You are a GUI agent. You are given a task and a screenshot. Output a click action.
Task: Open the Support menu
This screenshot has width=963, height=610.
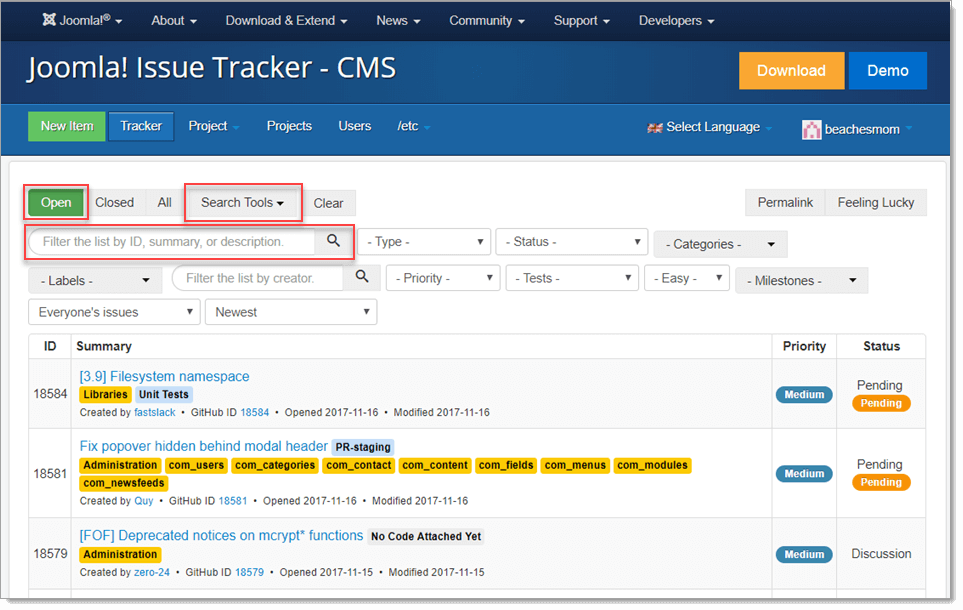(581, 21)
